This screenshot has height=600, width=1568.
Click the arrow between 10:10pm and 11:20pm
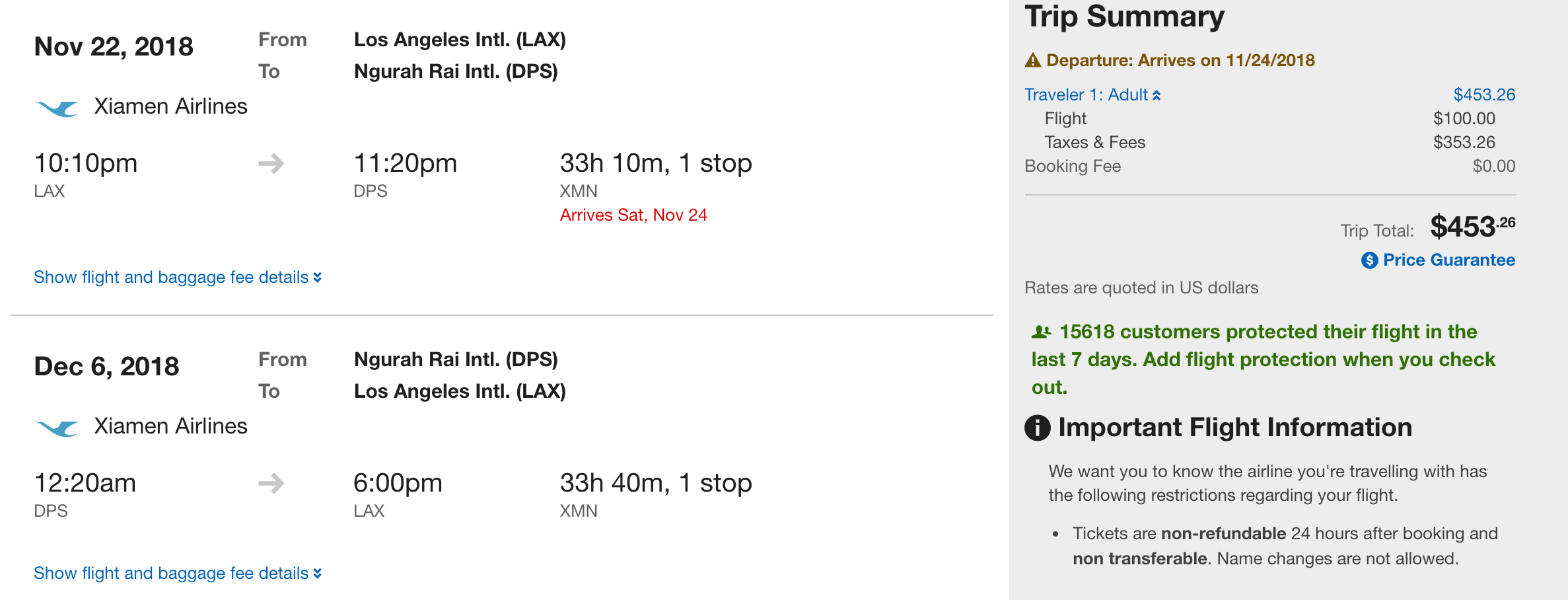point(271,163)
